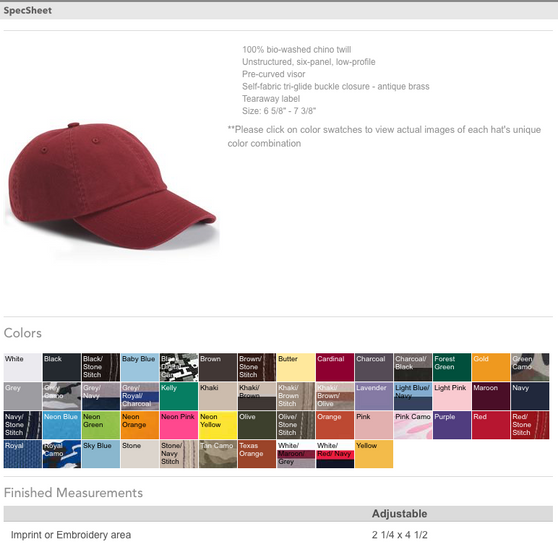The width and height of the screenshot is (558, 549).
Task: Select the Olive/Stone Stitch swatch
Action: coord(296,425)
